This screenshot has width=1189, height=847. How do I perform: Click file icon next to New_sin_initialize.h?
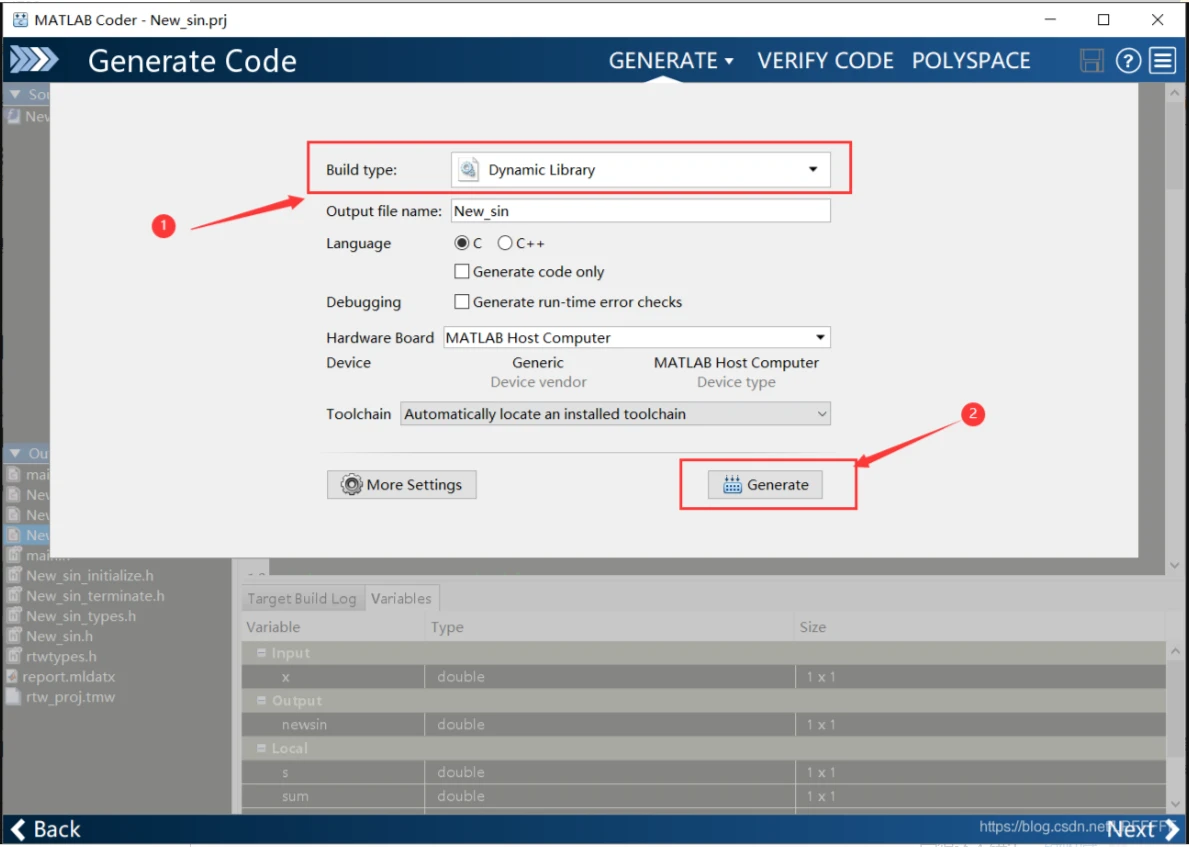pyautogui.click(x=14, y=576)
